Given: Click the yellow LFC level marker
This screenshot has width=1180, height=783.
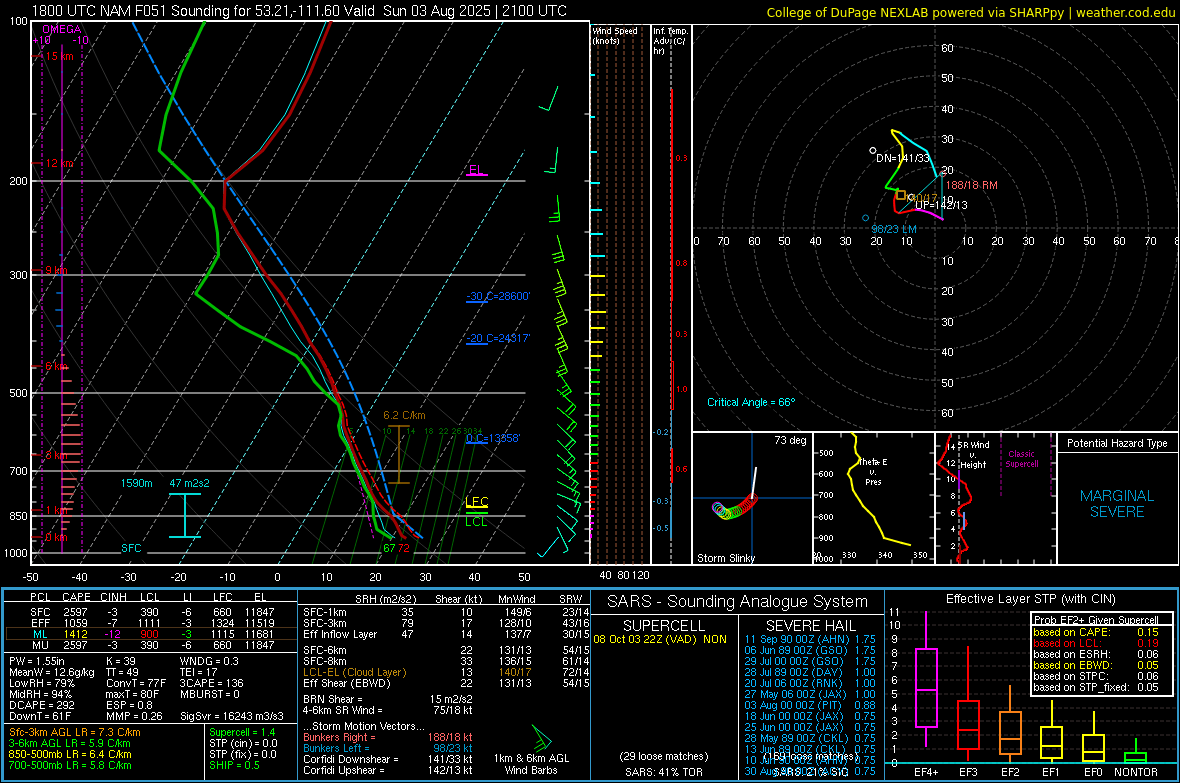Looking at the screenshot, I should tap(476, 502).
